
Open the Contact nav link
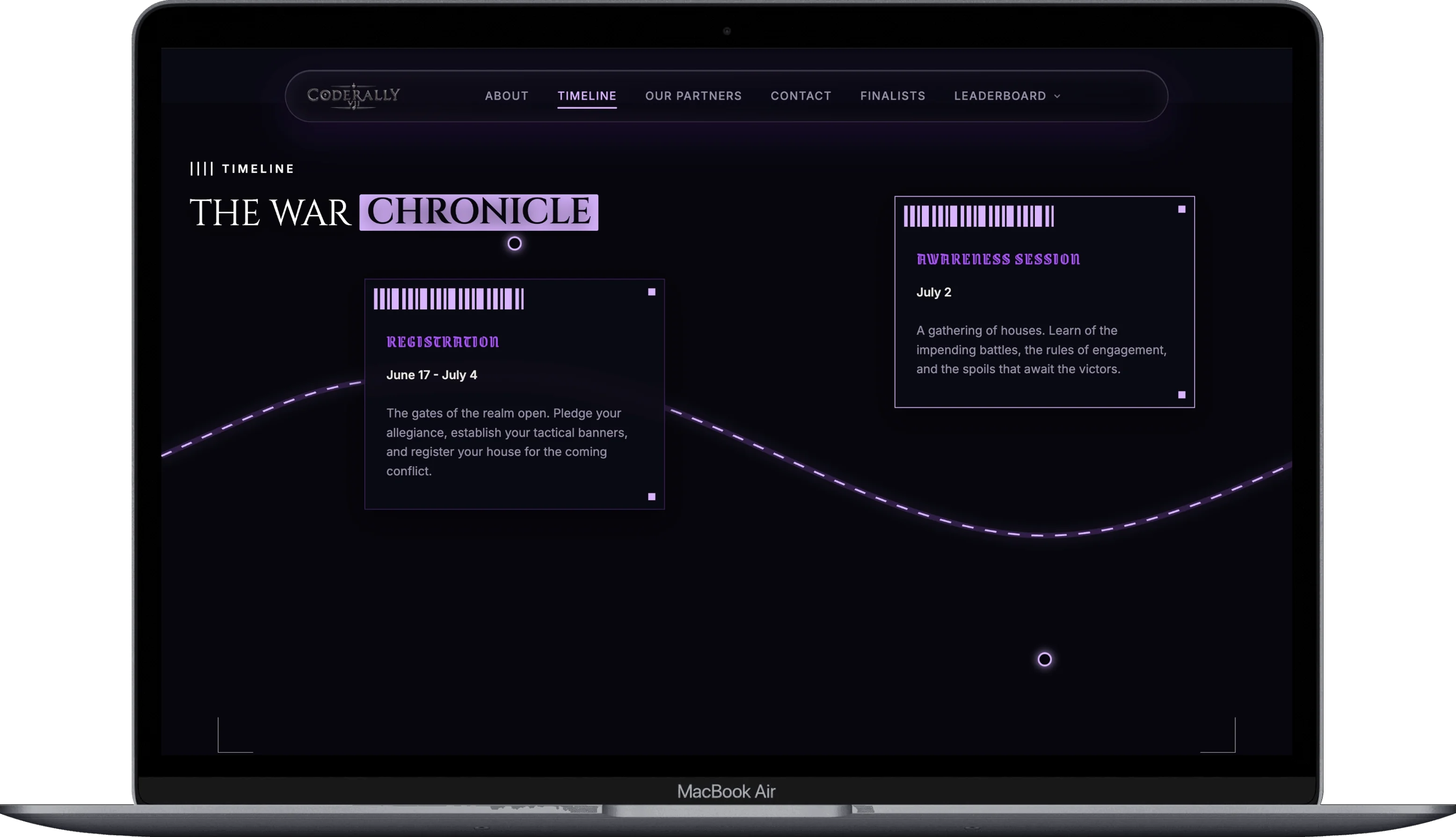click(x=801, y=96)
